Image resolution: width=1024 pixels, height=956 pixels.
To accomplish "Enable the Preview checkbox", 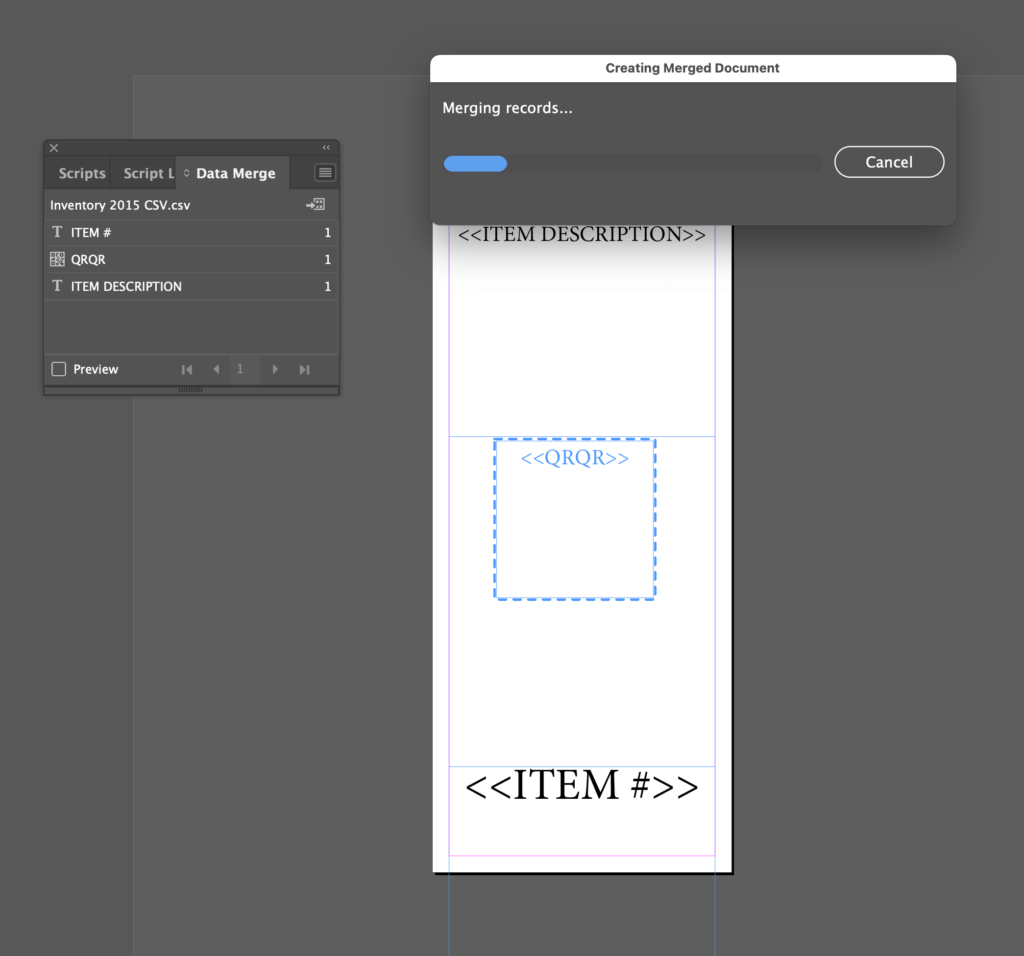I will click(x=58, y=368).
